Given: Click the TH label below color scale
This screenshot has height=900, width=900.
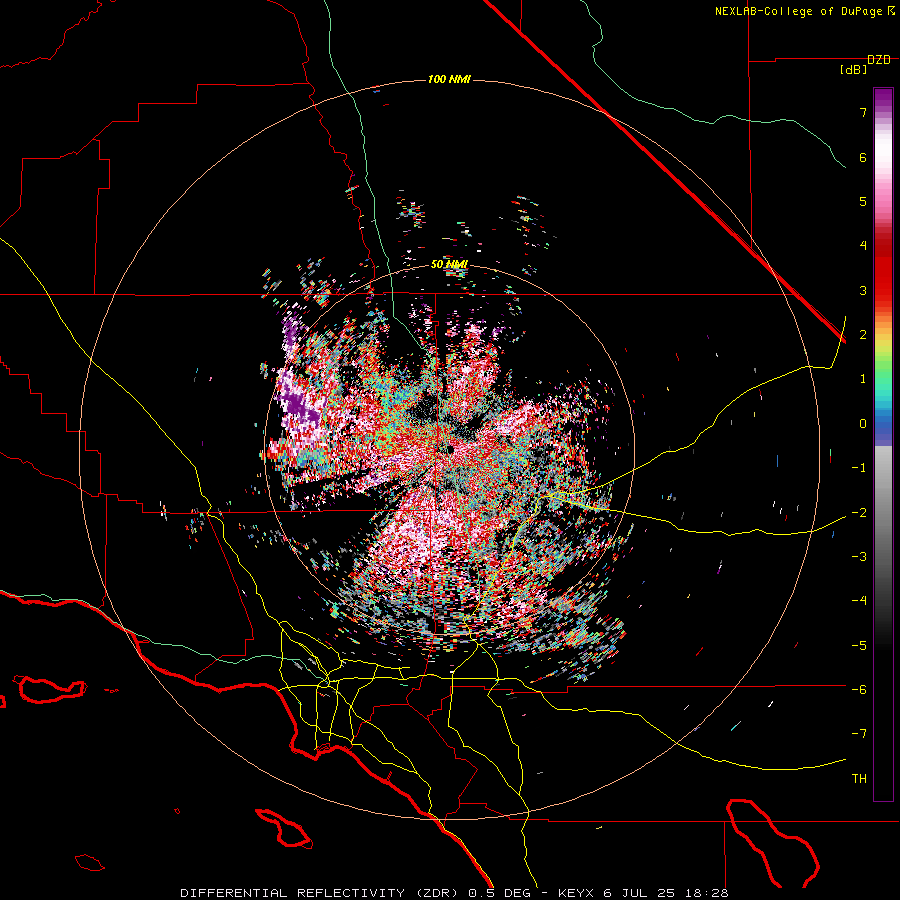Looking at the screenshot, I should (x=859, y=779).
